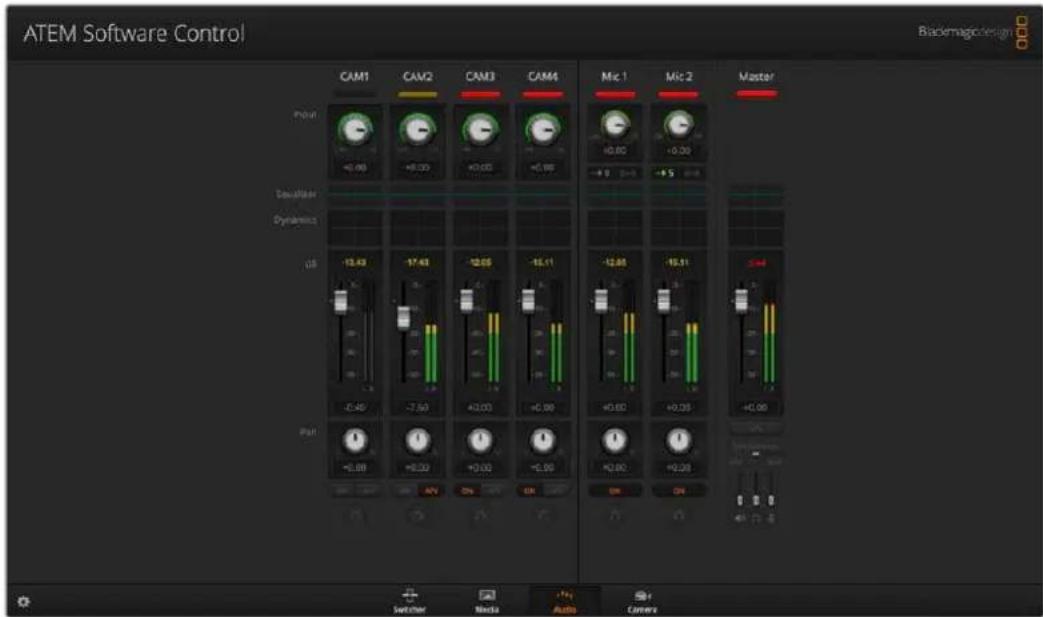Mute Mic 1 via its ON button
This screenshot has width=1043, height=617.
tap(615, 491)
